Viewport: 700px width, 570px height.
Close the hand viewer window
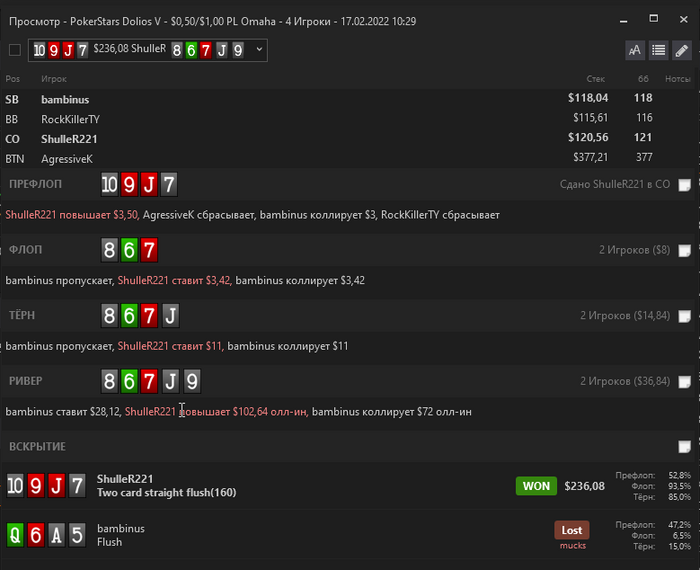point(683,19)
